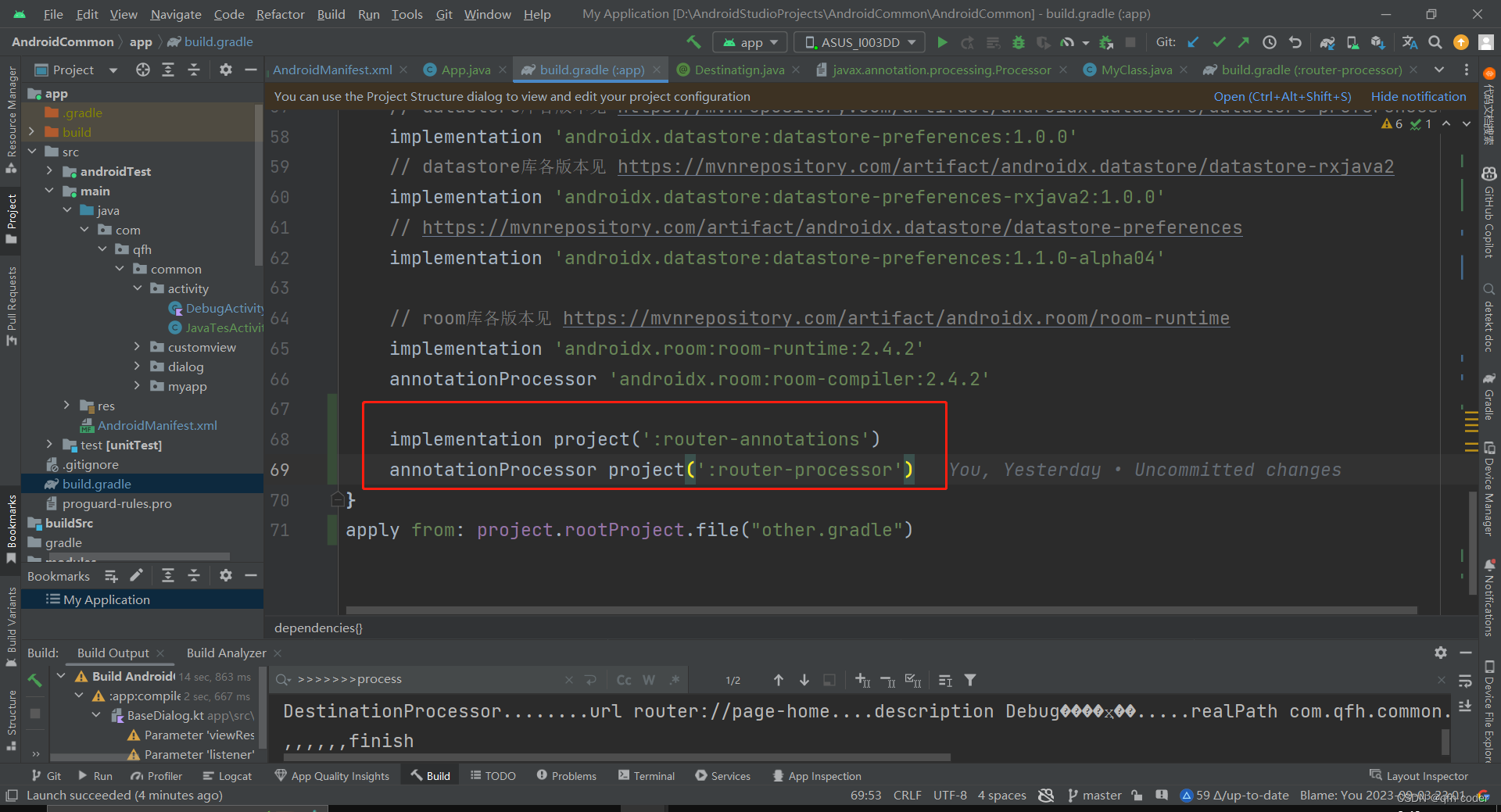The width and height of the screenshot is (1501, 812).
Task: Click the edit pencil icon in Bookmarks panel
Action: coord(137,576)
